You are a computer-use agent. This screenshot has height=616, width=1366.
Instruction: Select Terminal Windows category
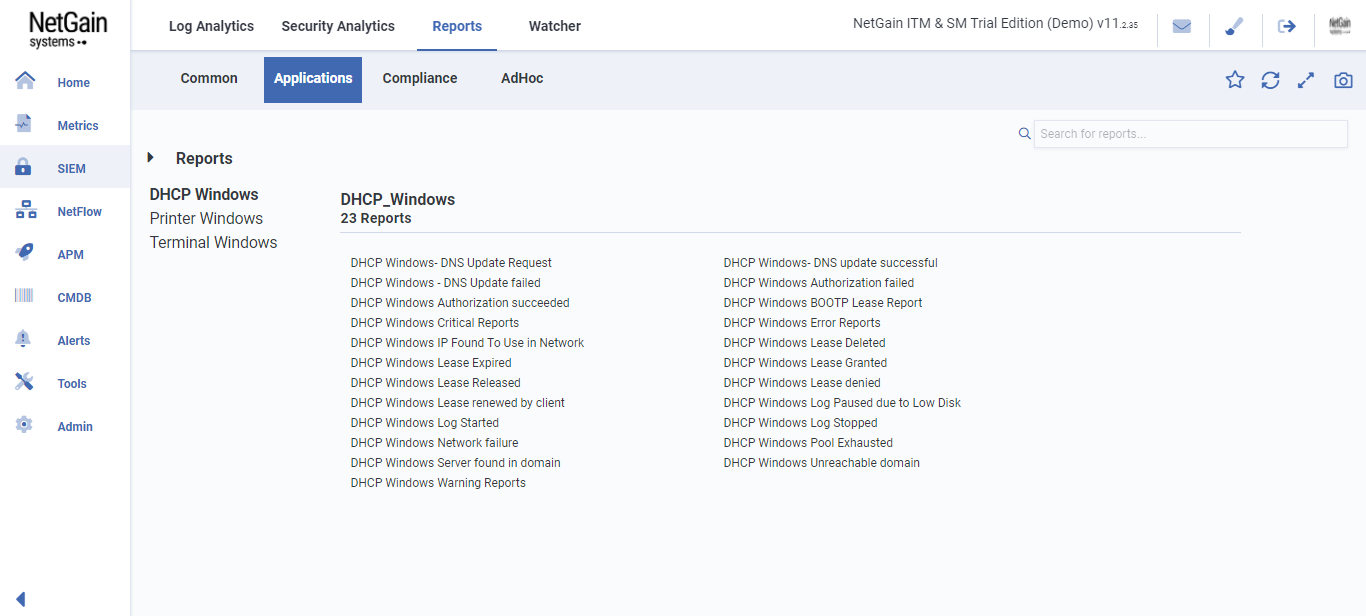(x=213, y=242)
